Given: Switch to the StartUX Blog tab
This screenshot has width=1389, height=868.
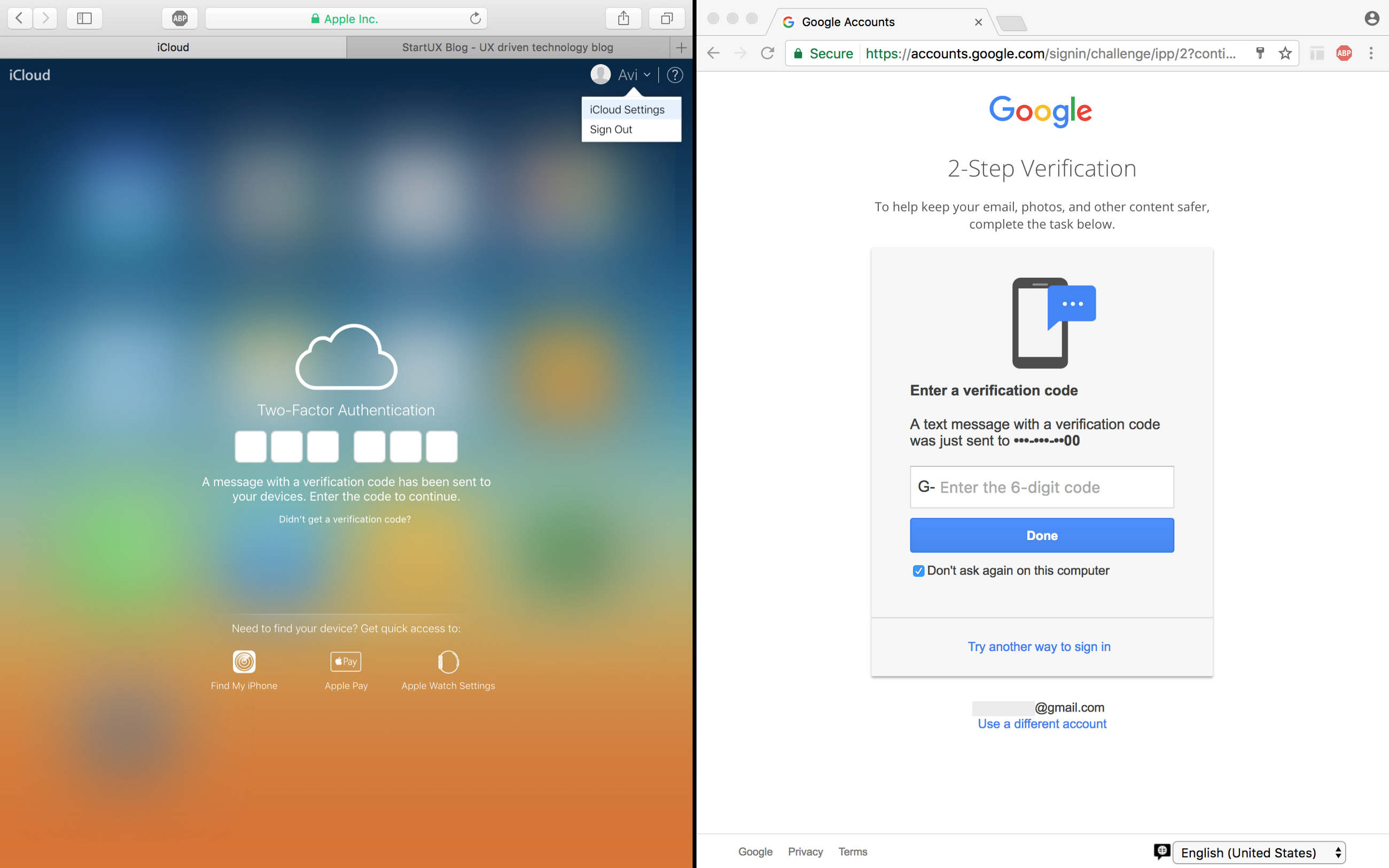Looking at the screenshot, I should 508,47.
